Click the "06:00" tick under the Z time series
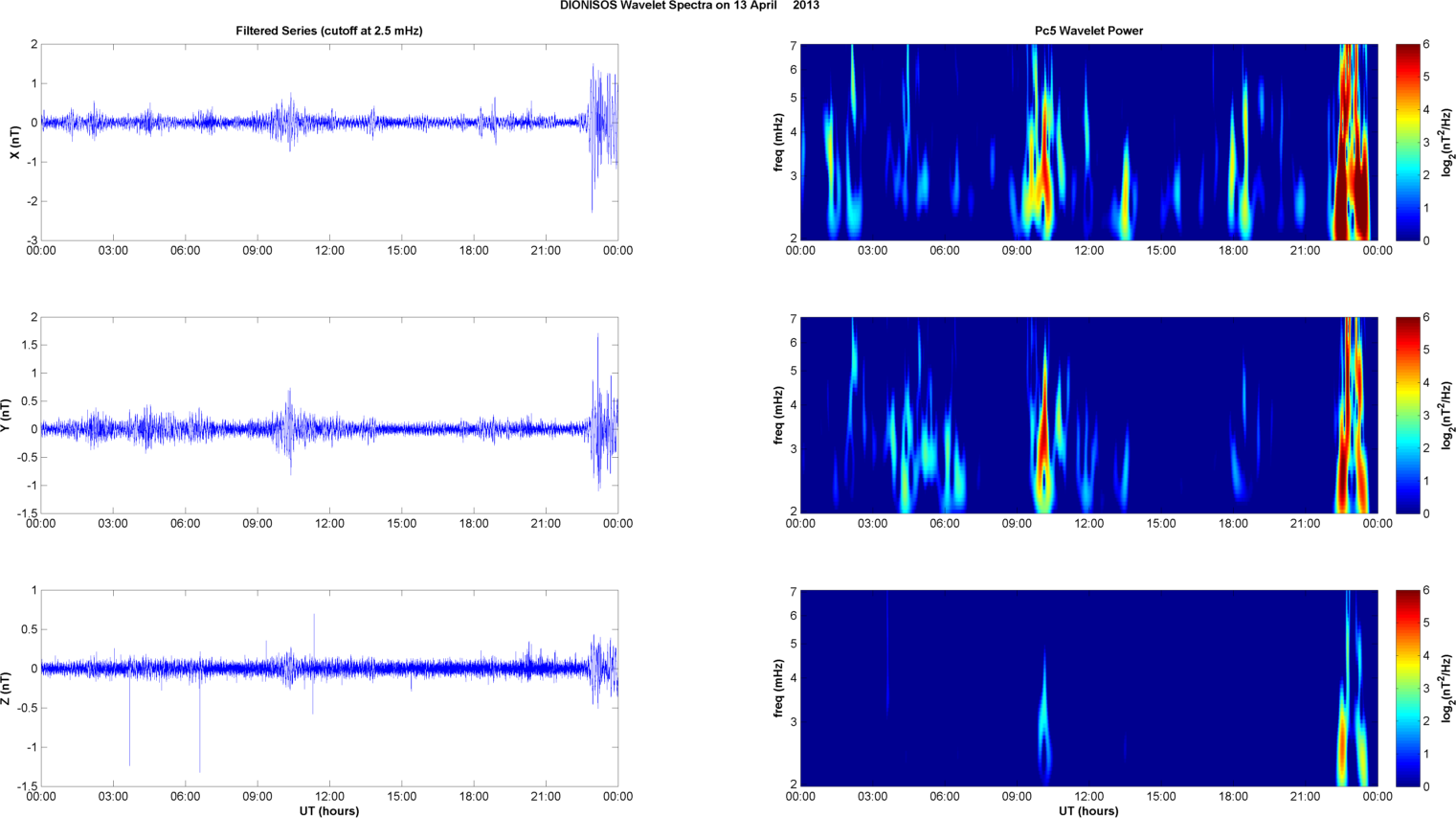 (185, 797)
